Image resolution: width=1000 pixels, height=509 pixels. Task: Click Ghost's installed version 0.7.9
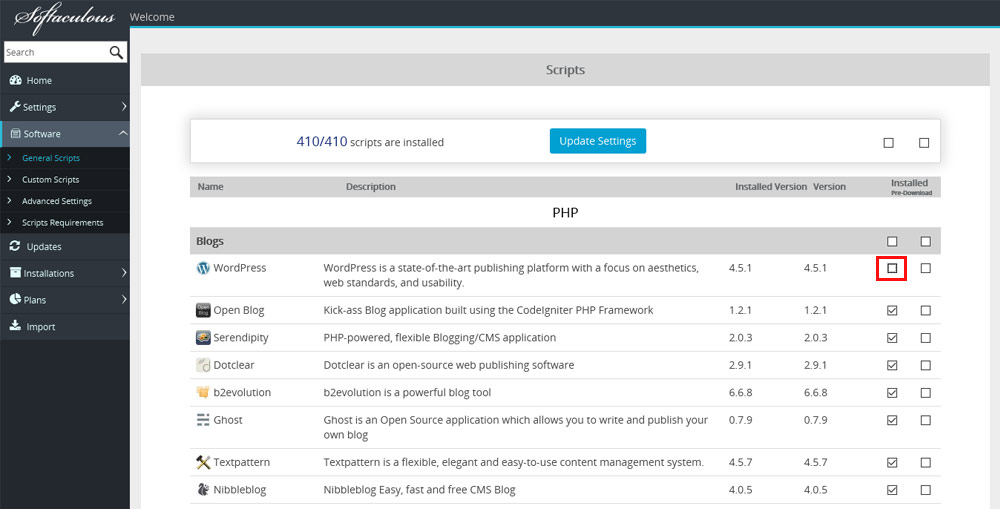pyautogui.click(x=740, y=420)
